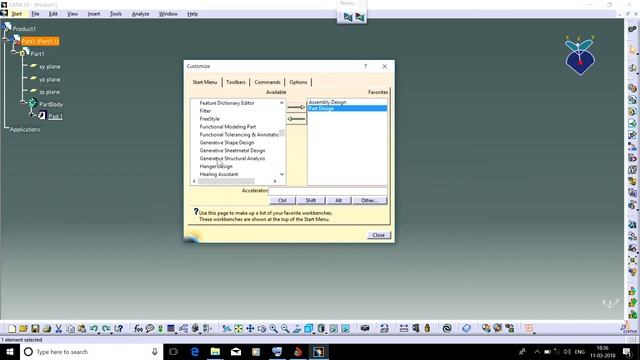Image resolution: width=640 pixels, height=360 pixels.
Task: Click the Fly Mode icon
Action: pos(227,329)
